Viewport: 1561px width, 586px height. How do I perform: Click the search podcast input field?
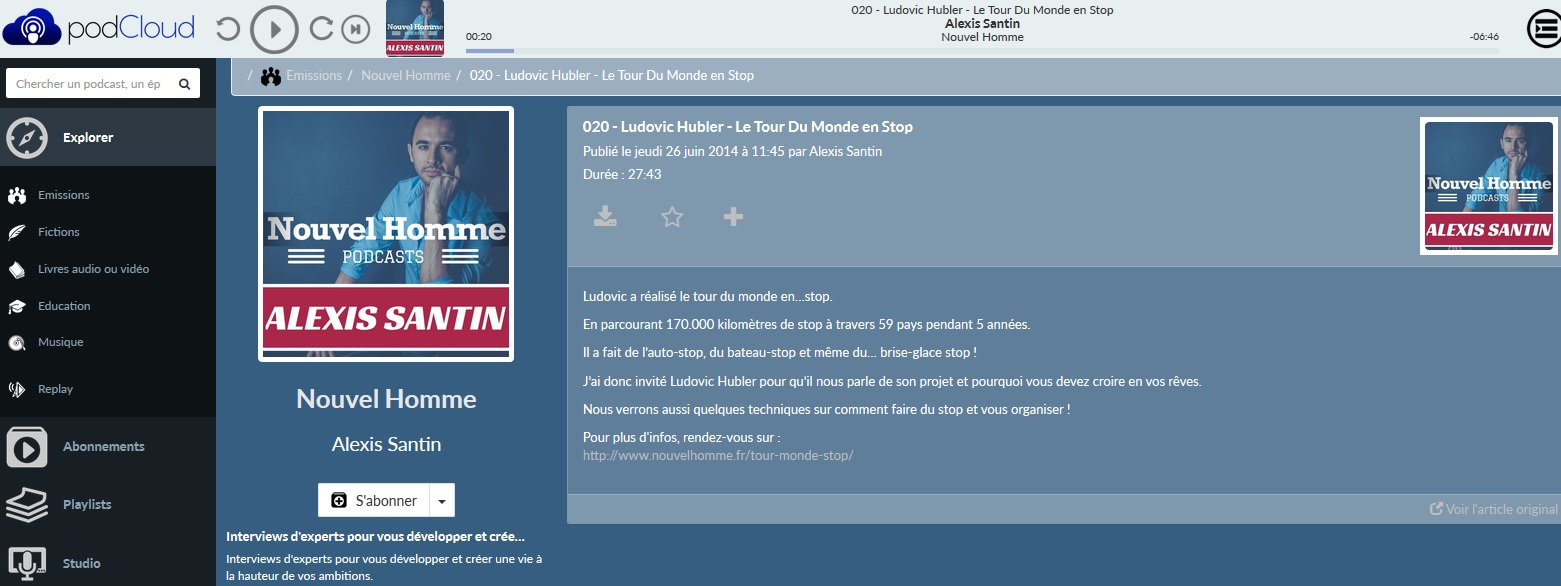(x=89, y=84)
